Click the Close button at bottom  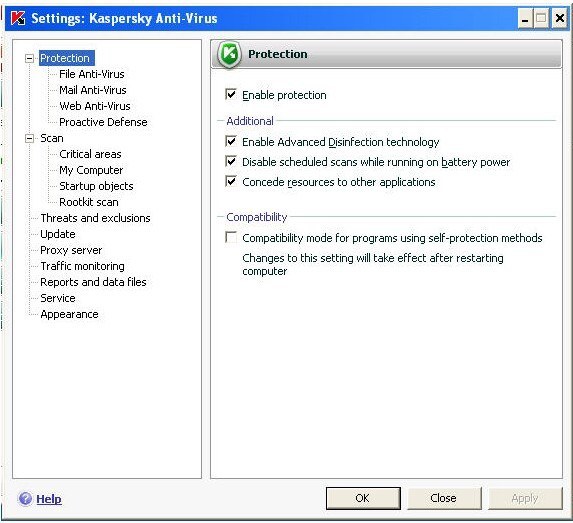444,498
